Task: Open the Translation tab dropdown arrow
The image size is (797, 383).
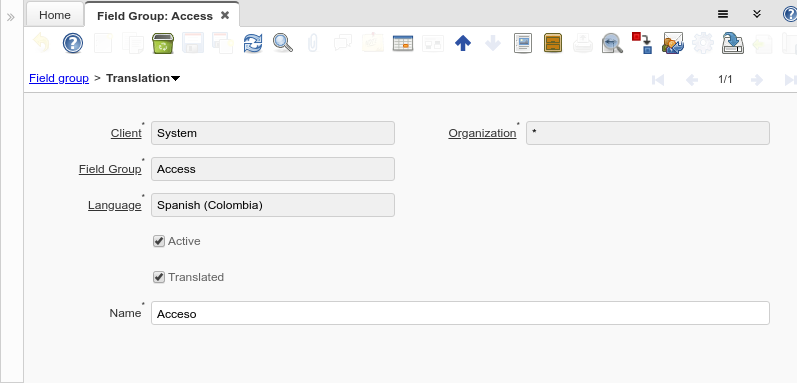Action: click(x=175, y=79)
